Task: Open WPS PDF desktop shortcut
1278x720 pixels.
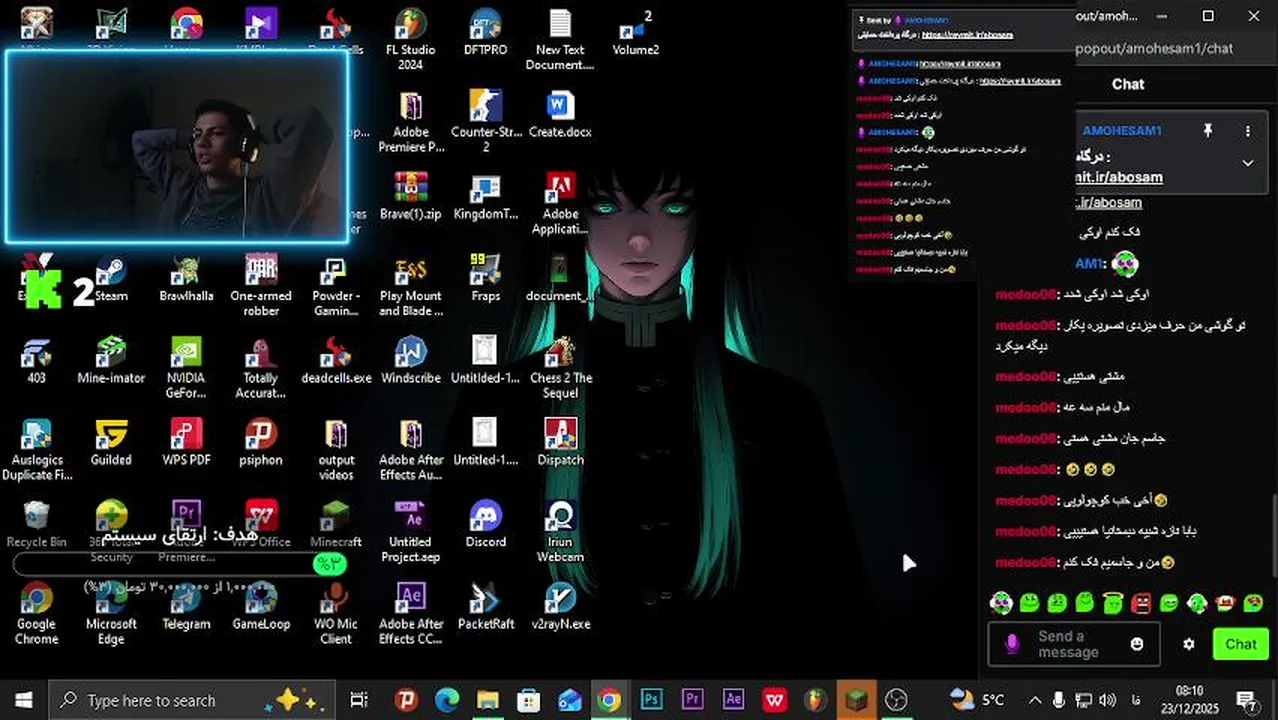Action: point(186,442)
